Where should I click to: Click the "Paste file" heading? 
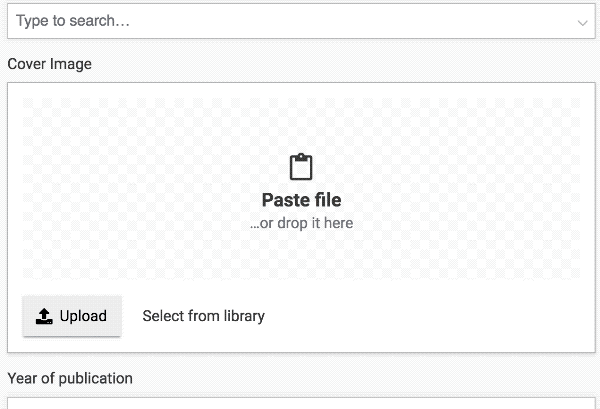301,200
